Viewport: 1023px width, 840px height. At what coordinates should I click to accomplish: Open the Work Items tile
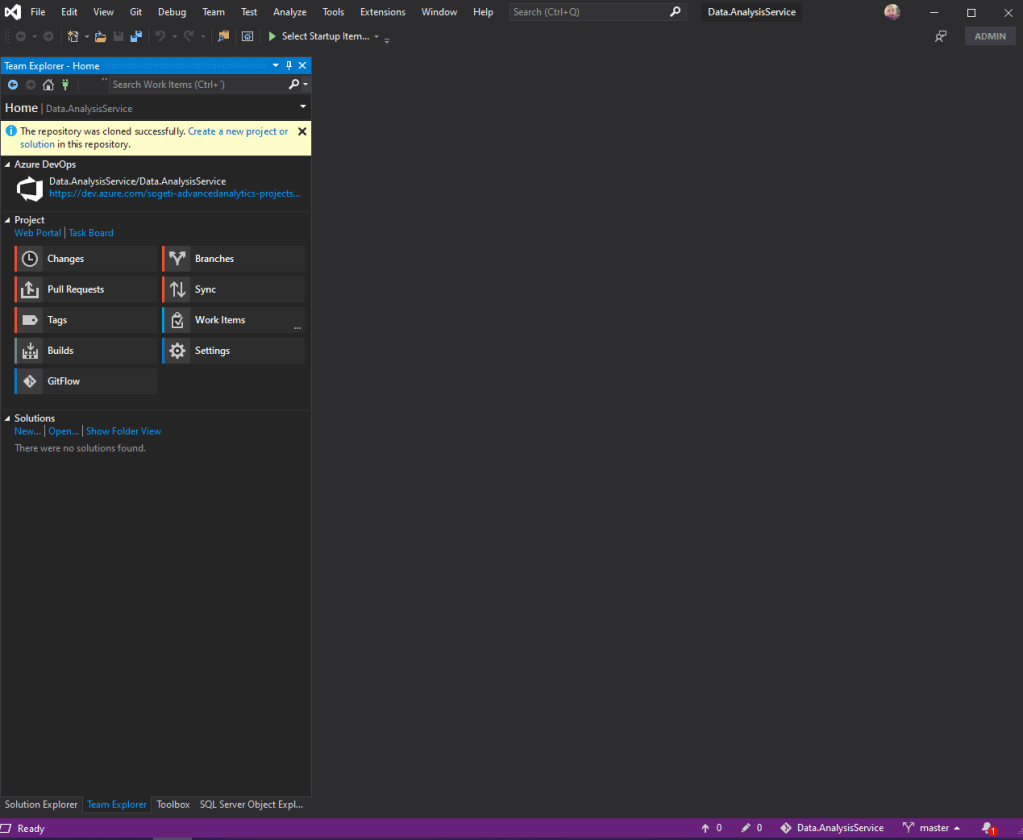coord(234,320)
